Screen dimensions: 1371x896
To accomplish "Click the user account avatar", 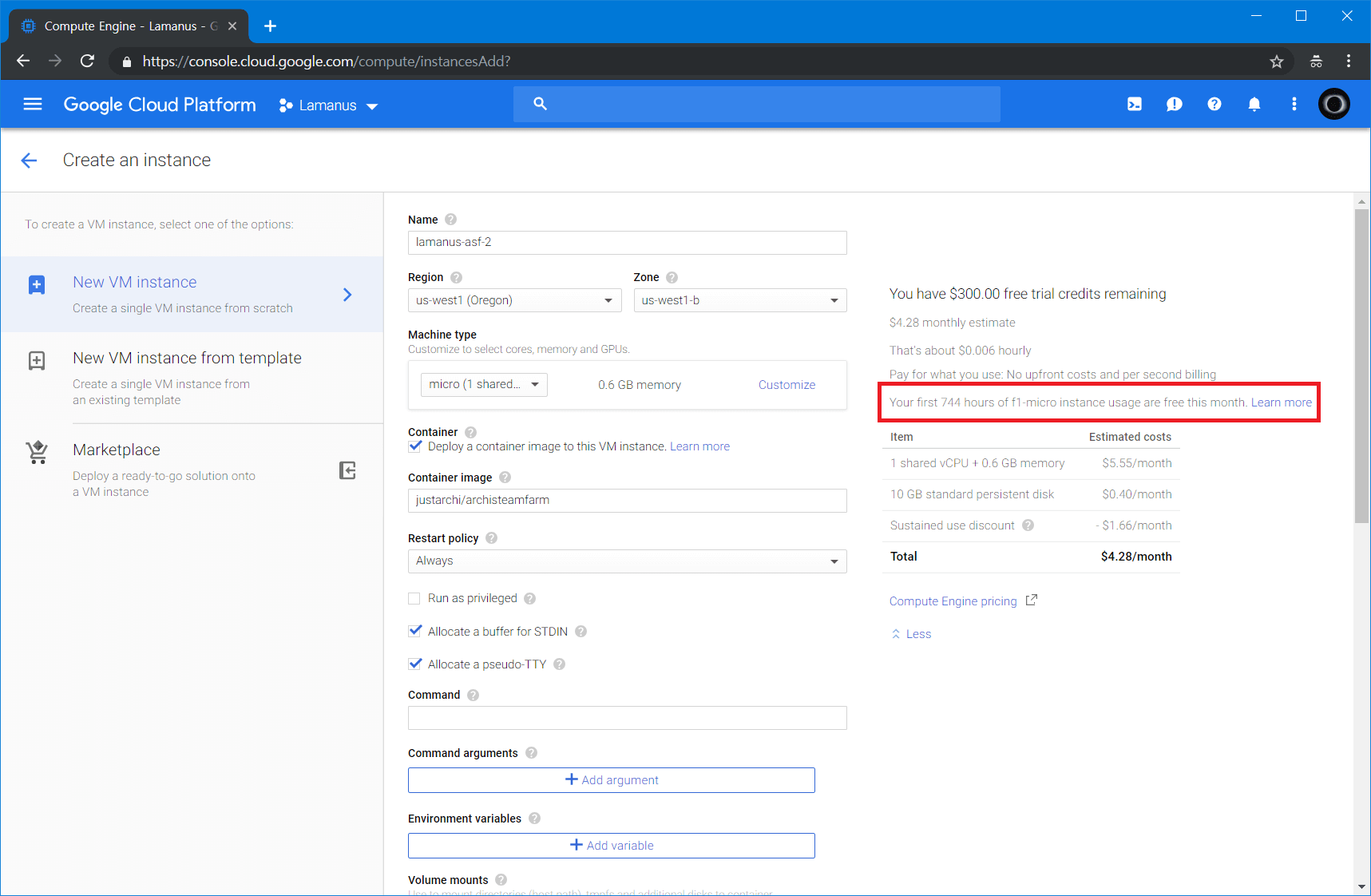I will (x=1333, y=105).
